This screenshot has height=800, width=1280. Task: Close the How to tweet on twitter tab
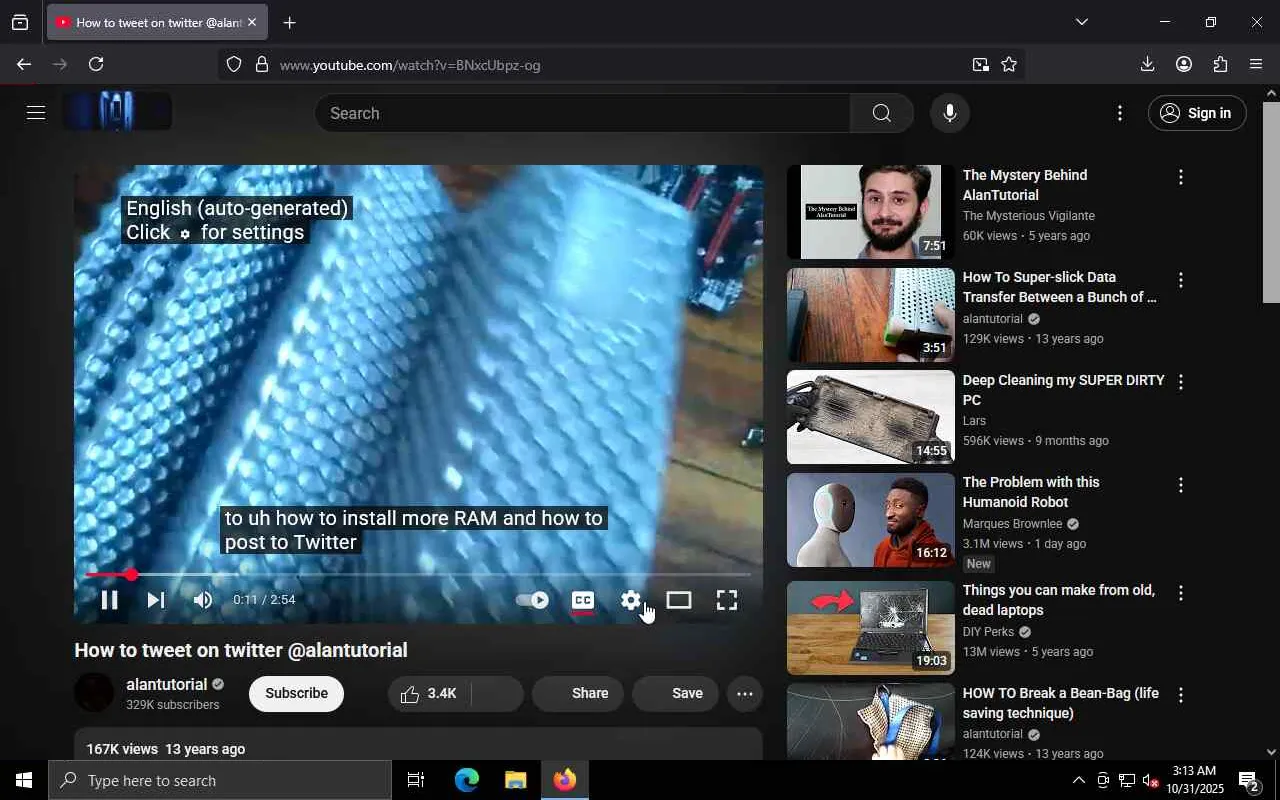(x=252, y=22)
